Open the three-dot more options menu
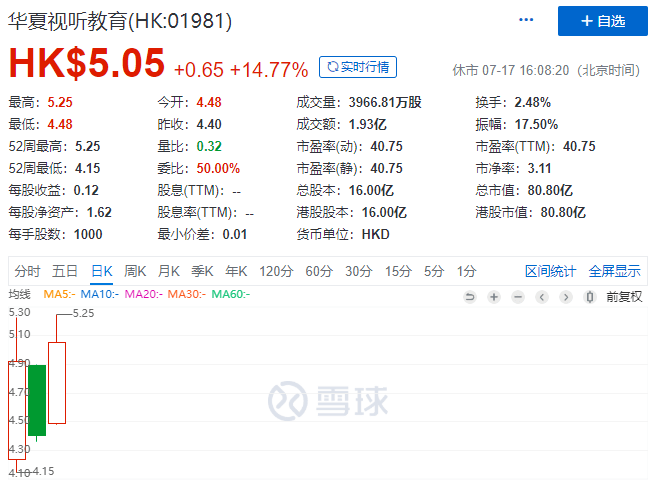This screenshot has width=650, height=480. pyautogui.click(x=527, y=20)
